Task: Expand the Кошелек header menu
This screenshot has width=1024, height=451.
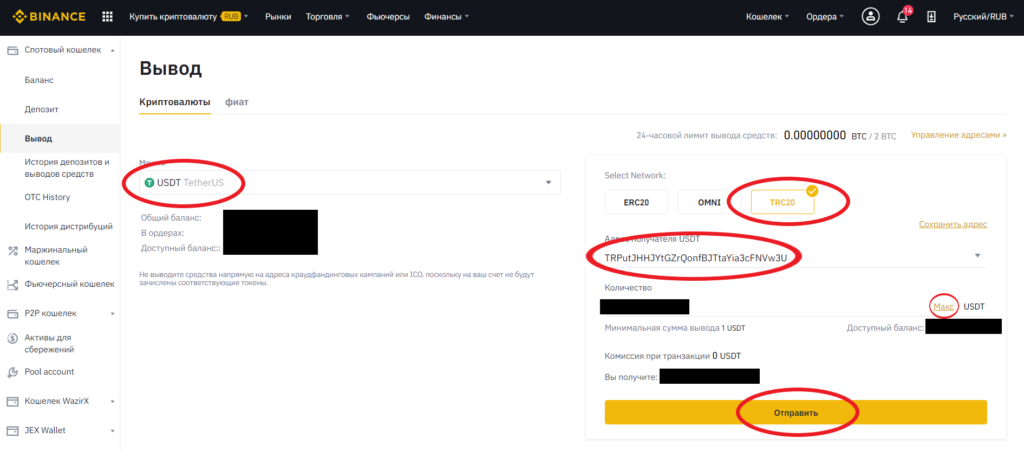Action: coord(767,17)
